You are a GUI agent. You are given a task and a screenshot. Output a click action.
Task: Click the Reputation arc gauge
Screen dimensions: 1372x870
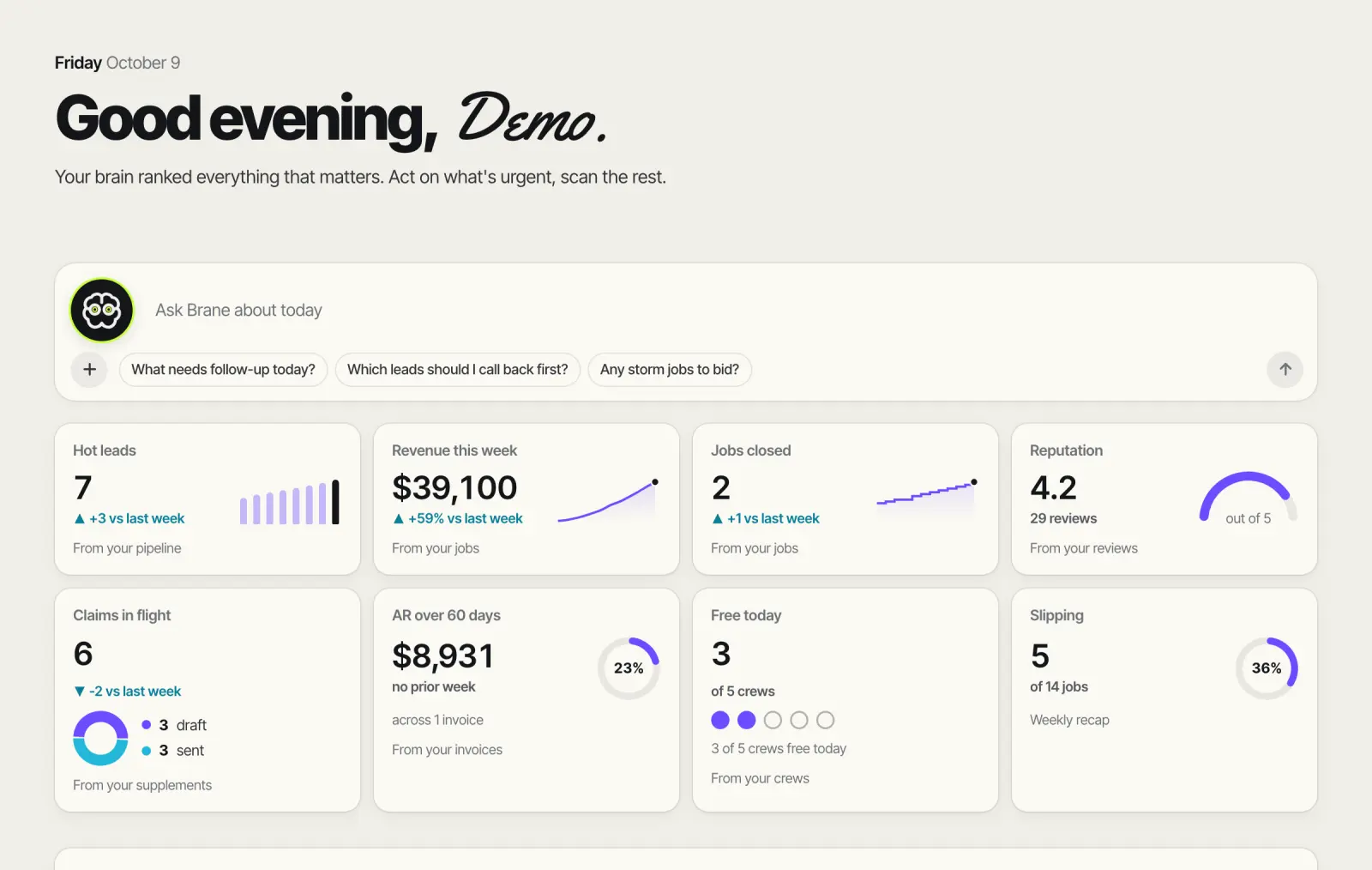pos(1249,497)
